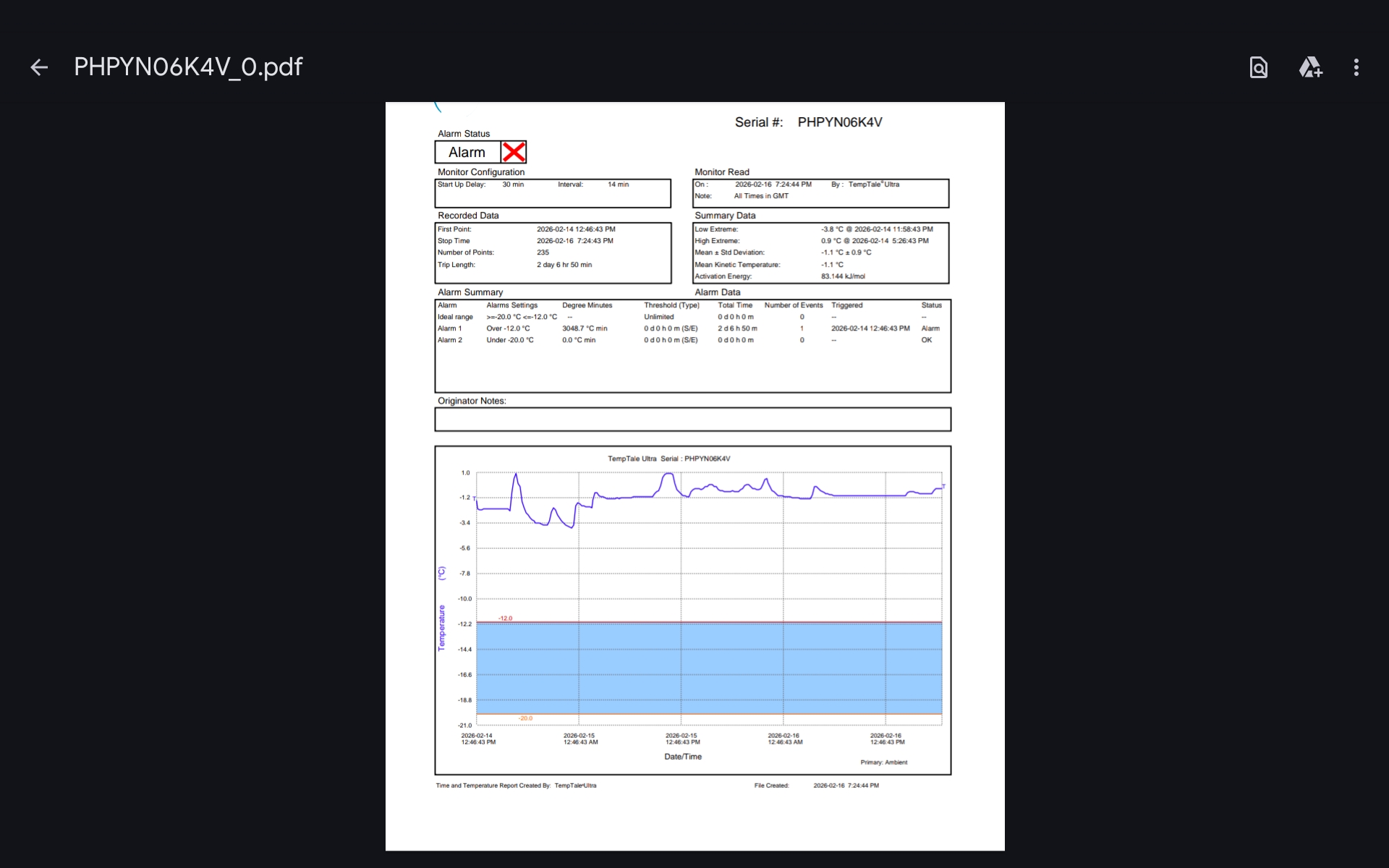The width and height of the screenshot is (1389, 868).
Task: Go back using the arrow icon
Action: coord(39,67)
